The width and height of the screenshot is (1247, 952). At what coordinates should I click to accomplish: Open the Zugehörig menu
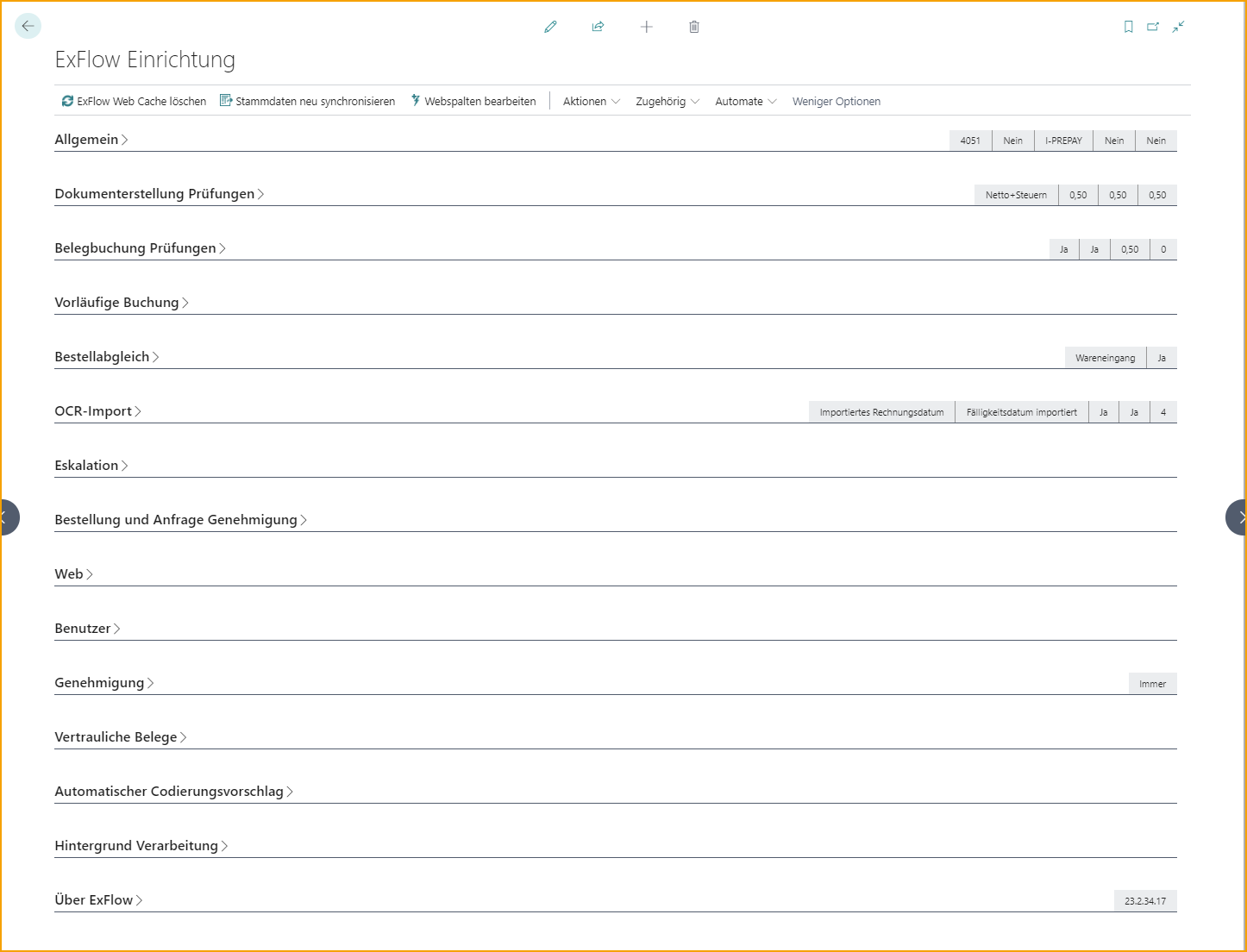[667, 101]
